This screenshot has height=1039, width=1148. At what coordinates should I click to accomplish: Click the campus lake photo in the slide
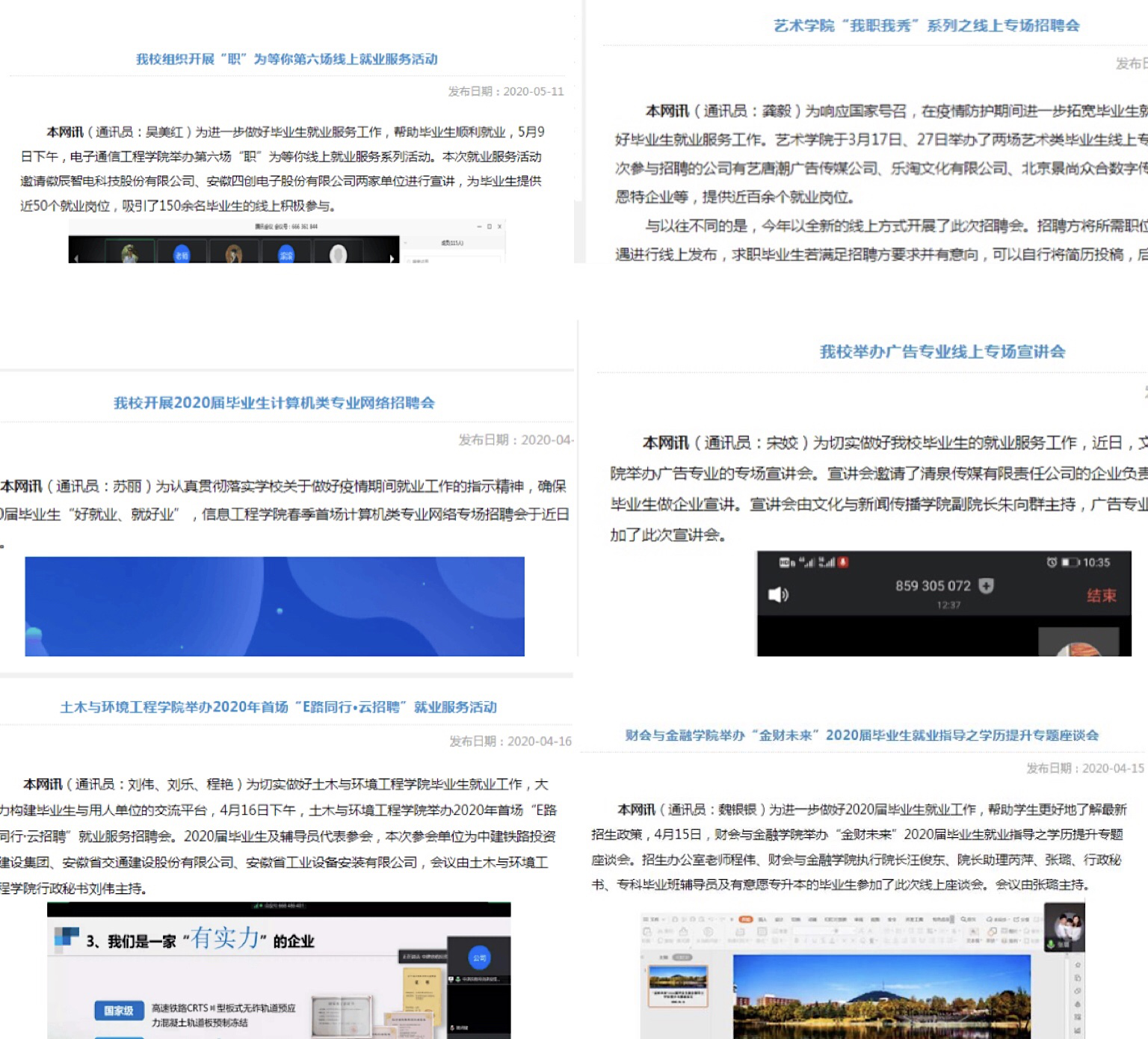881,996
